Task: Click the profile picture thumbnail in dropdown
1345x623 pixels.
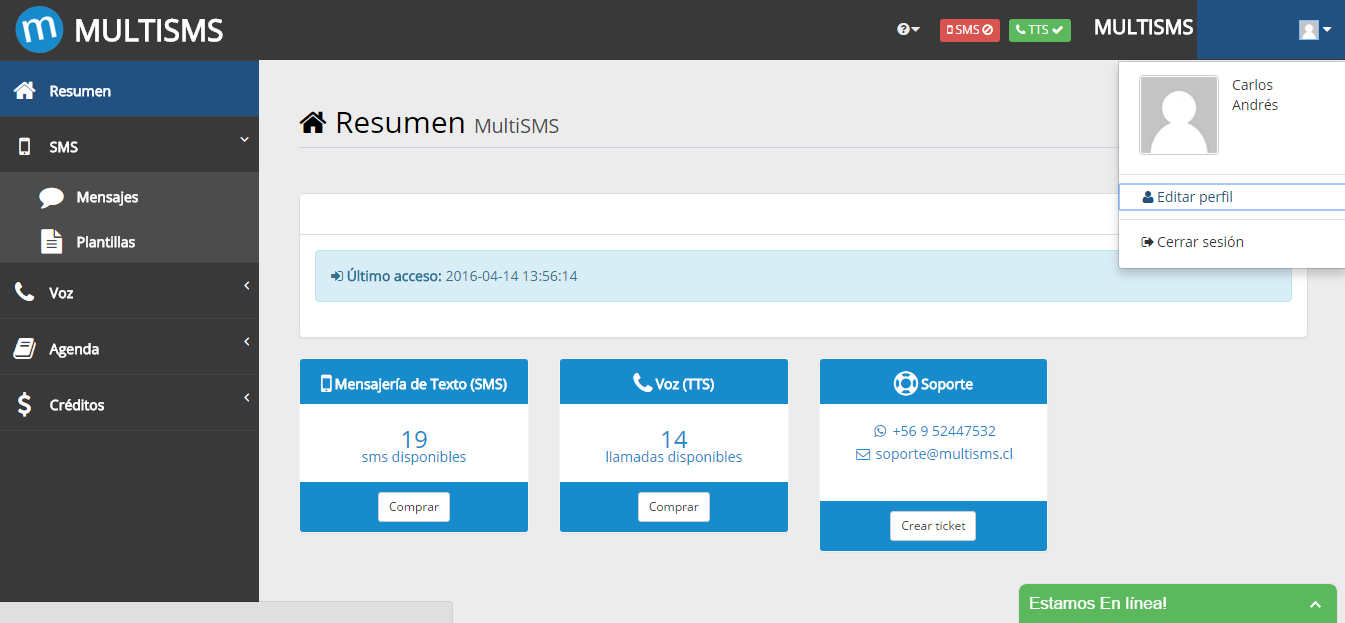Action: (x=1179, y=115)
